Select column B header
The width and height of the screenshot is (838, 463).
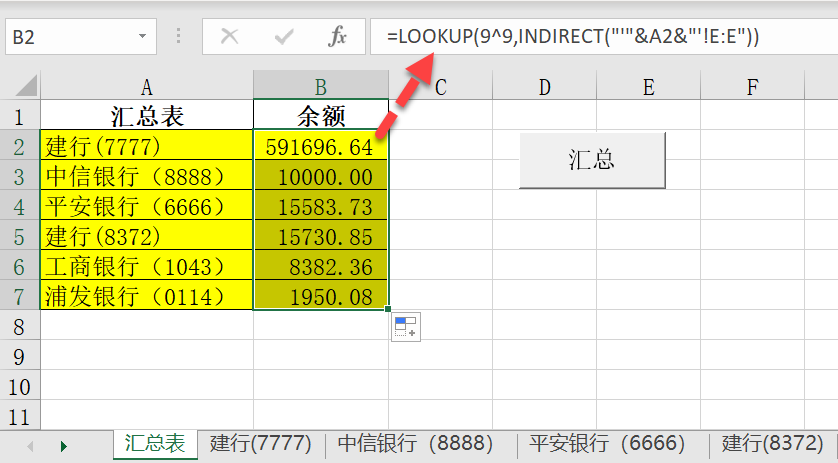(x=321, y=86)
